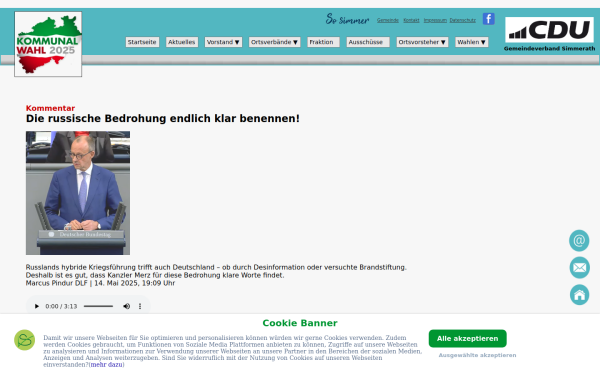Expand the Vorstand dropdown menu
The width and height of the screenshot is (600, 375).
click(223, 42)
